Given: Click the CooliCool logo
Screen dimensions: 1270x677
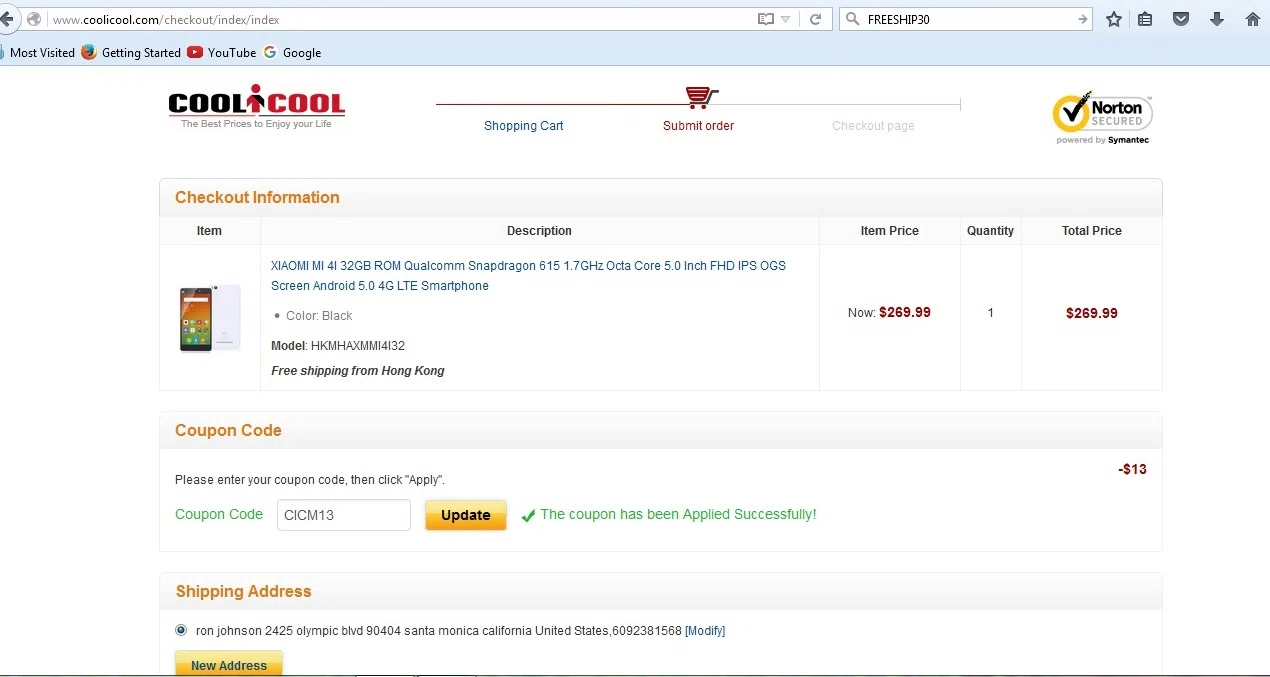Looking at the screenshot, I should pos(257,107).
